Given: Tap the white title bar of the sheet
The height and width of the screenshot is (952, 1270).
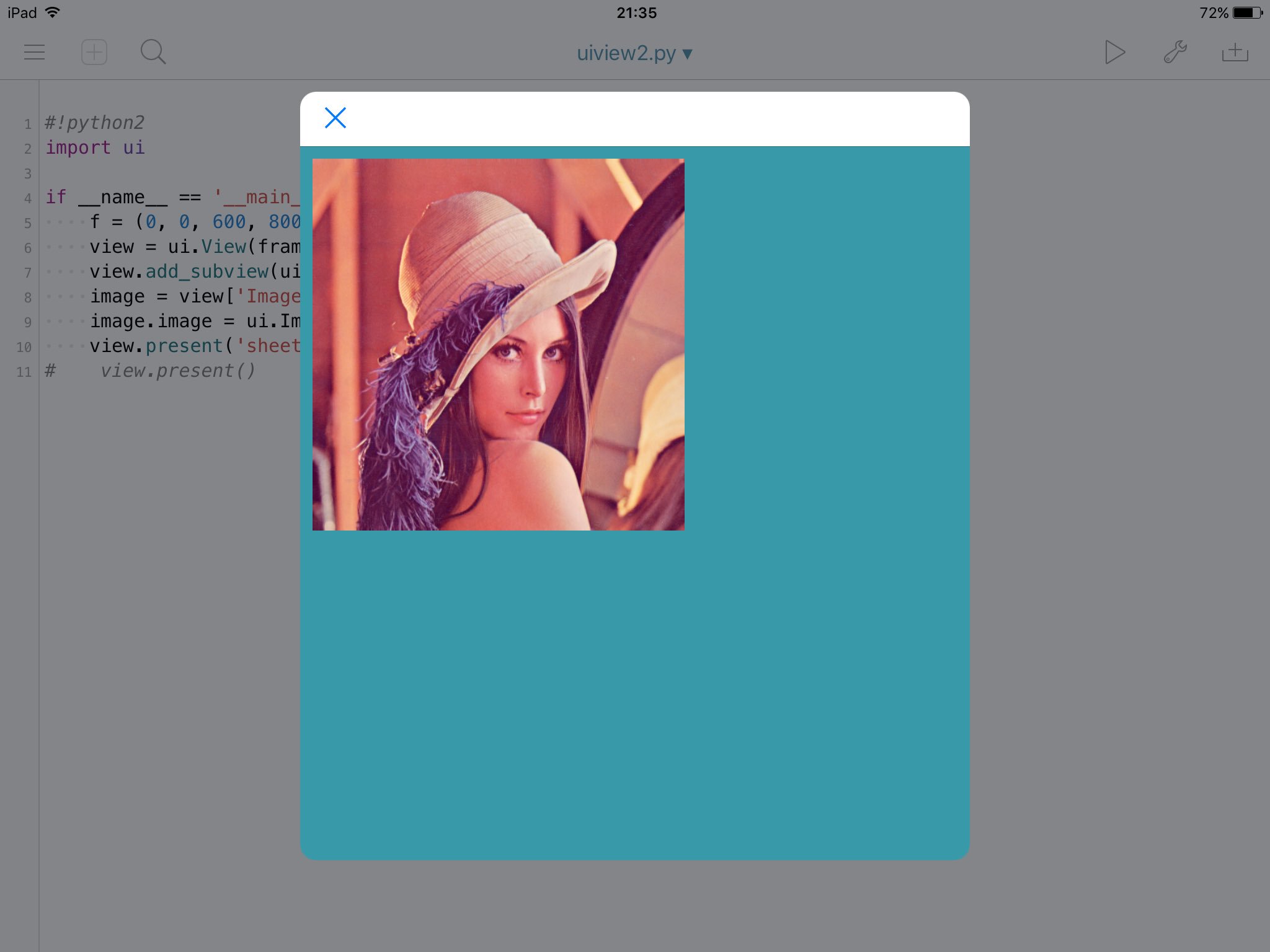Looking at the screenshot, I should tap(651, 119).
